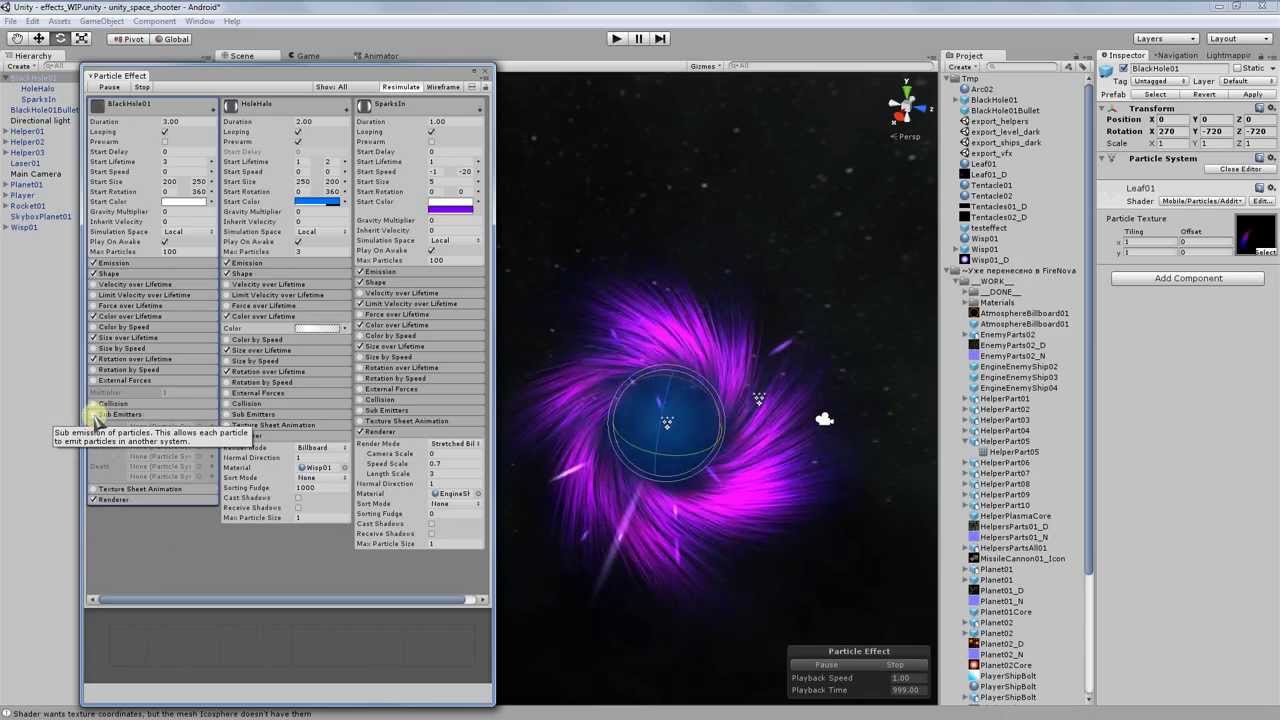Viewport: 1280px width, 720px height.
Task: Open Transform component gear settings
Action: coord(1270,108)
